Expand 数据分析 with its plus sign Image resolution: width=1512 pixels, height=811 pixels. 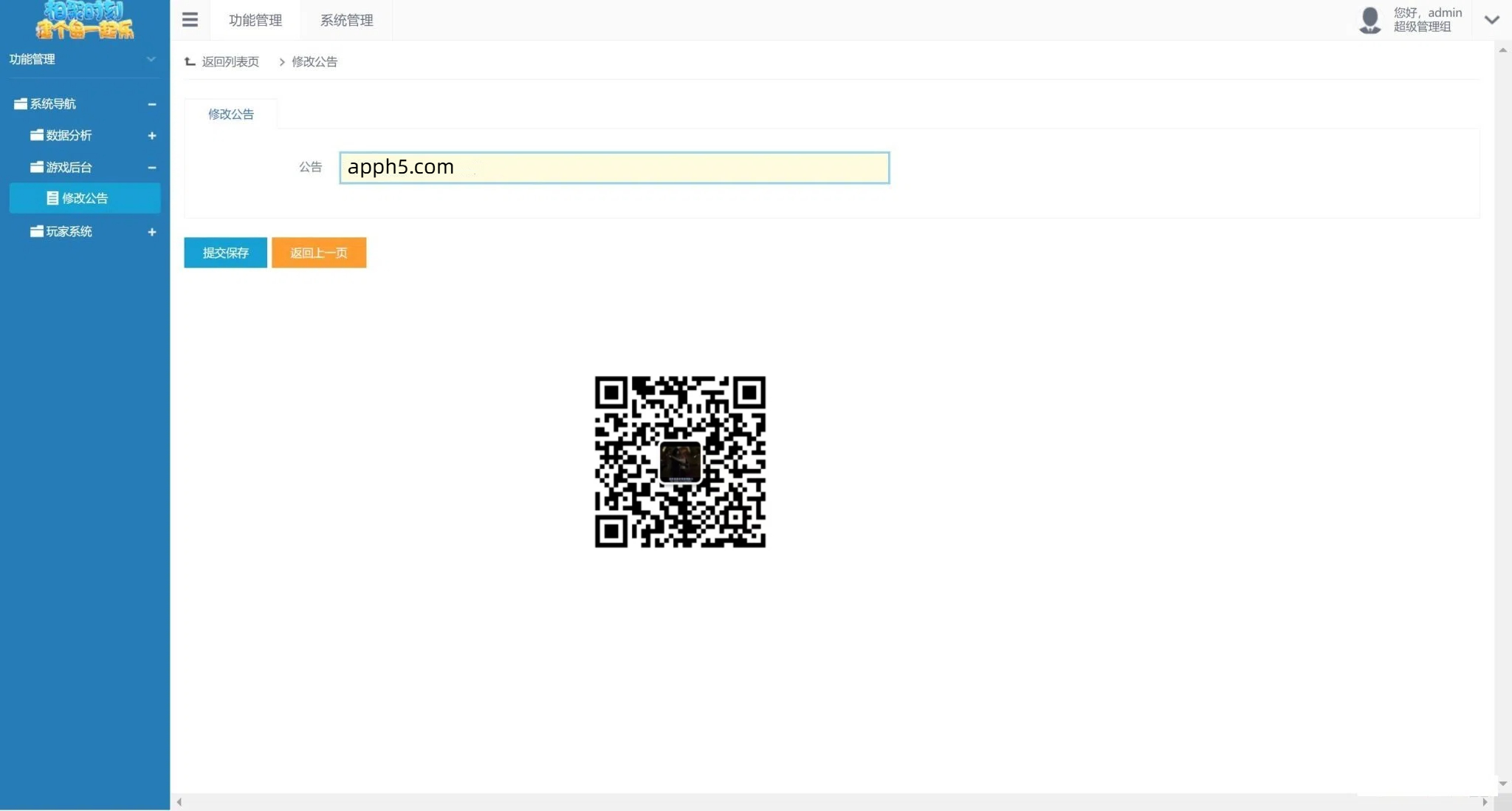pyautogui.click(x=151, y=135)
